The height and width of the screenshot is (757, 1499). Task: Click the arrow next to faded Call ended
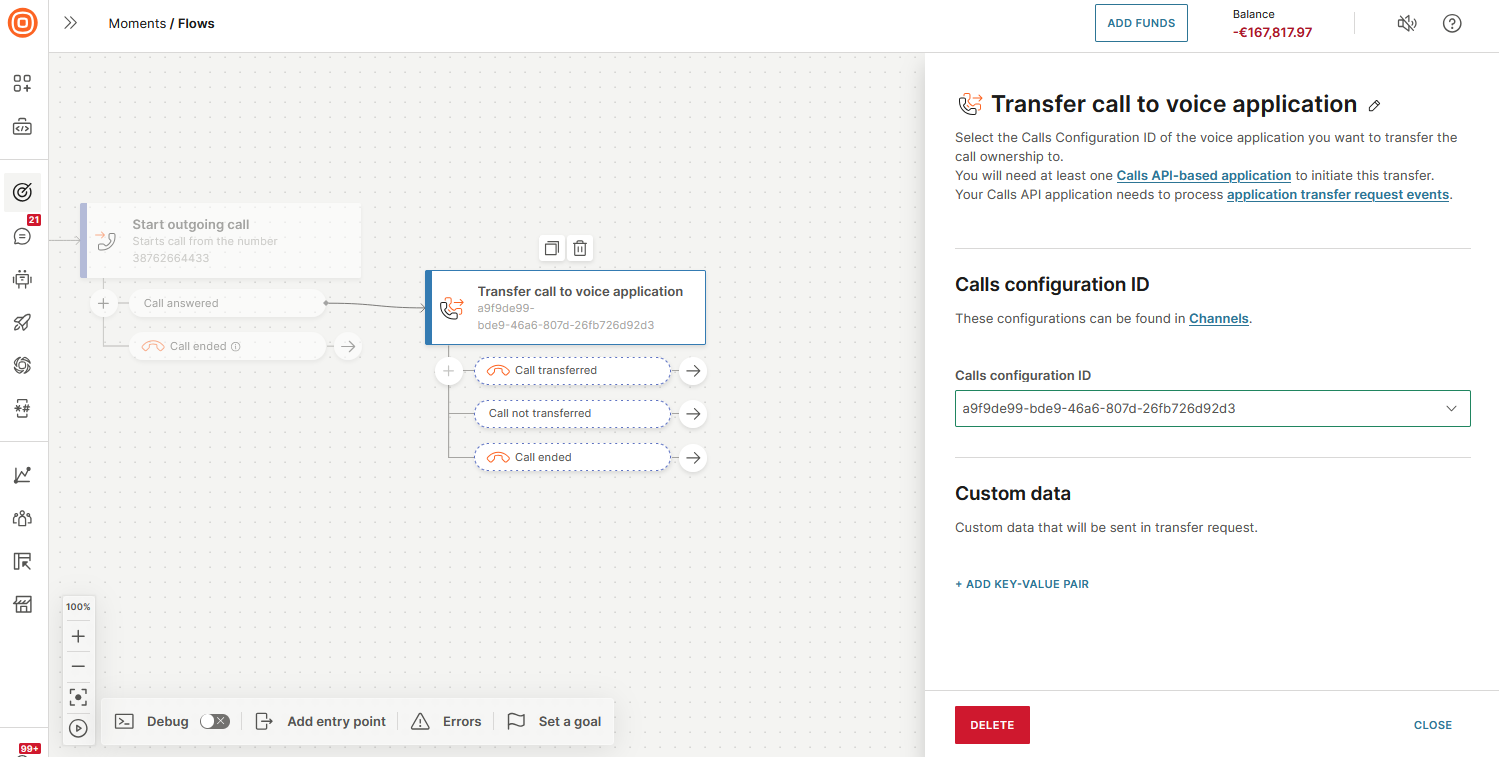pyautogui.click(x=347, y=347)
